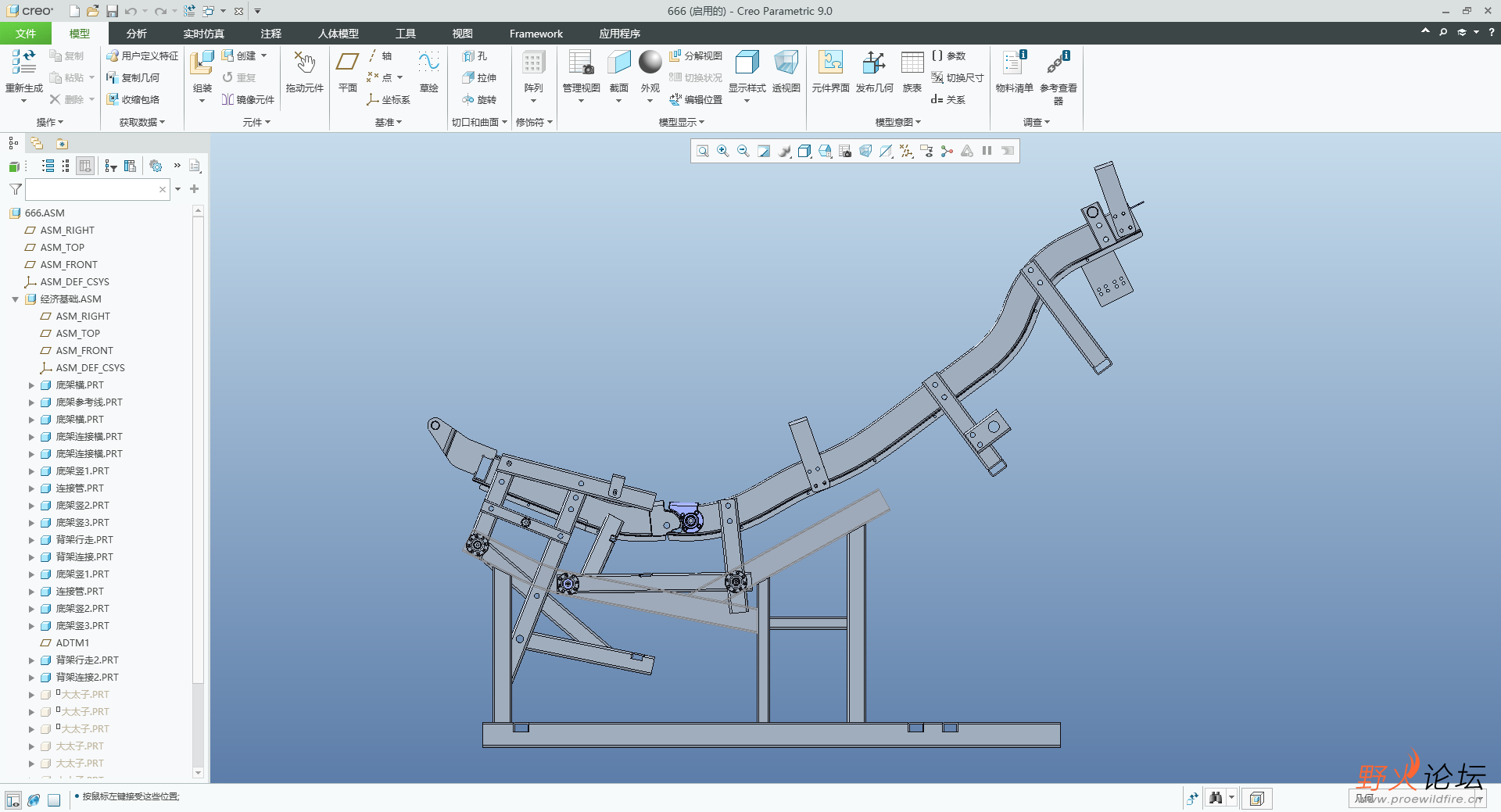Image resolution: width=1501 pixels, height=812 pixels.
Task: Collapse the 经济基础.ASM tree node
Action: 15,299
